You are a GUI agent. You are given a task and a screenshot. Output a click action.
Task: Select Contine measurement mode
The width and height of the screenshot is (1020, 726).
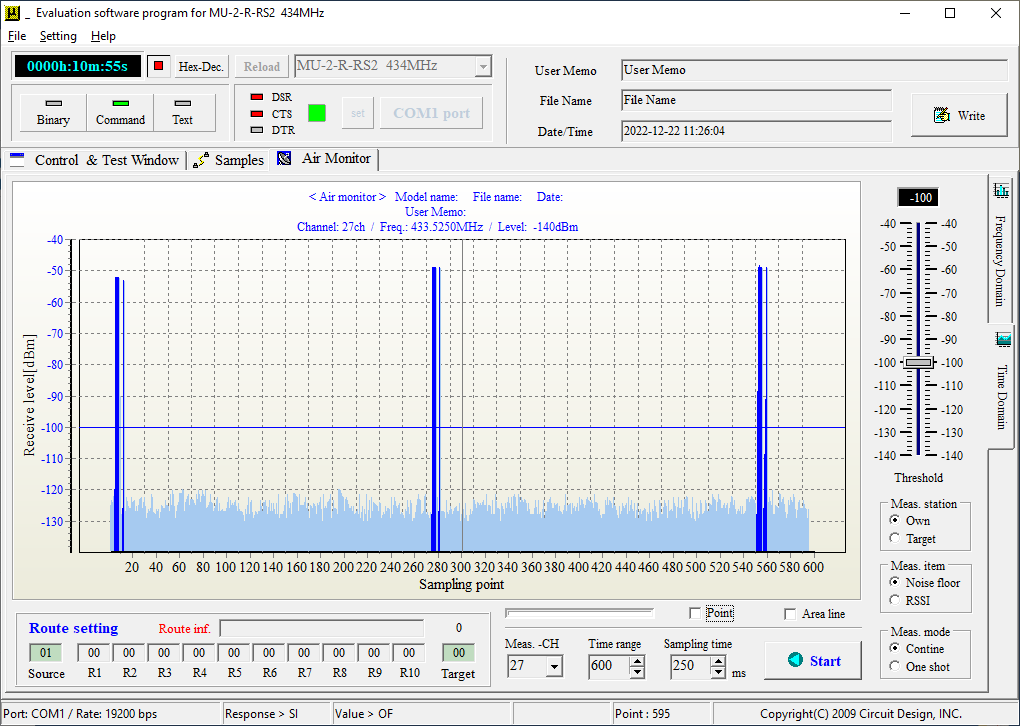pos(894,648)
